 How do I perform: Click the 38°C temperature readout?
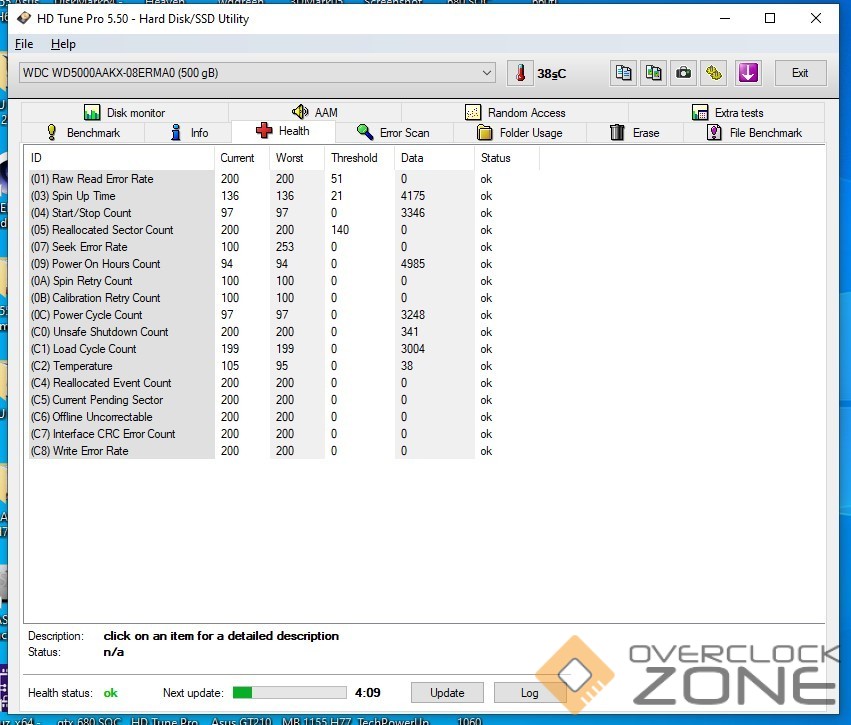click(x=551, y=74)
